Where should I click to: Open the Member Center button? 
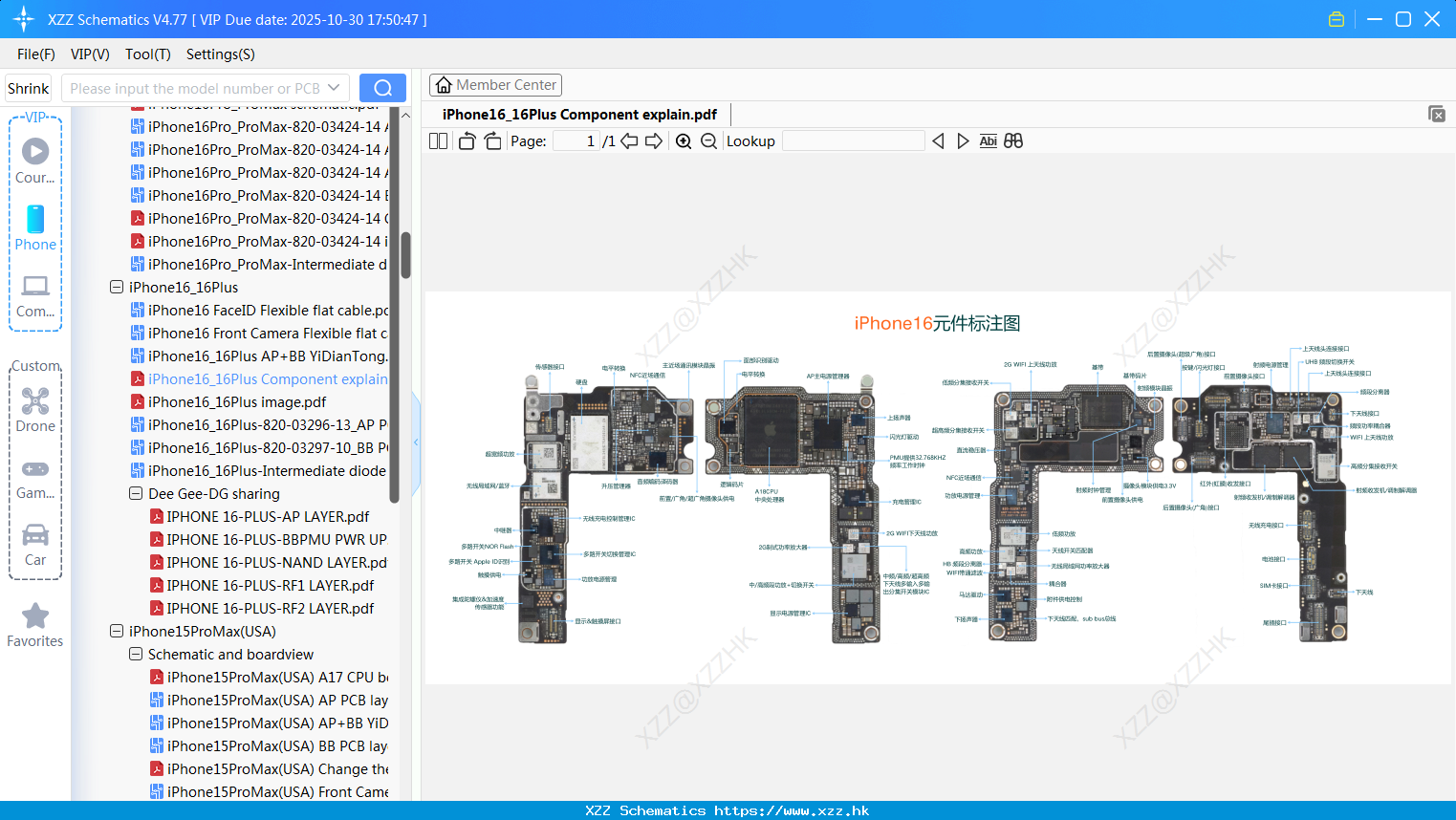pos(495,85)
